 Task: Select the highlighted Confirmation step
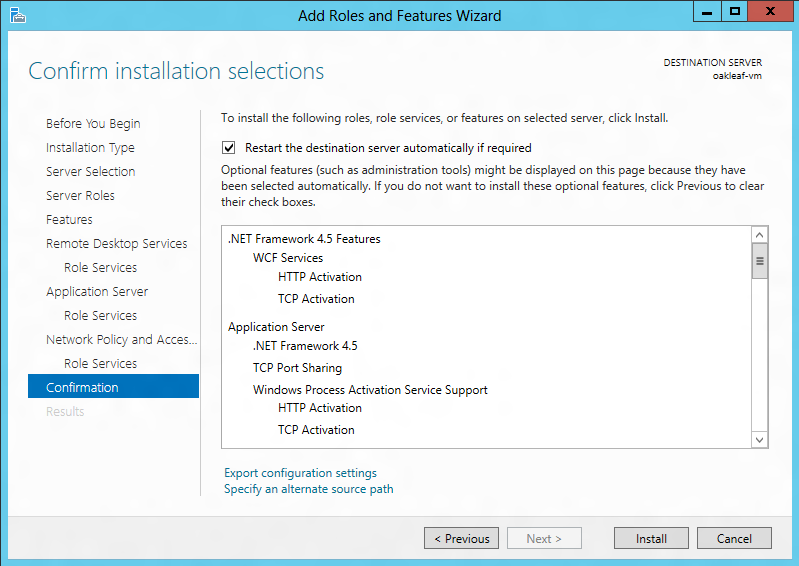tap(113, 386)
